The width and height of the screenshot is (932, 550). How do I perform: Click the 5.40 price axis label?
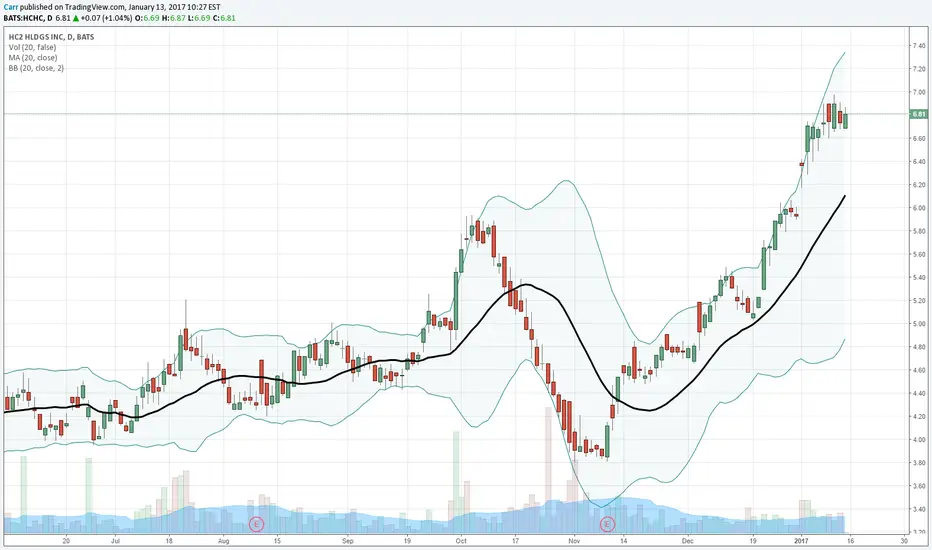pyautogui.click(x=918, y=278)
